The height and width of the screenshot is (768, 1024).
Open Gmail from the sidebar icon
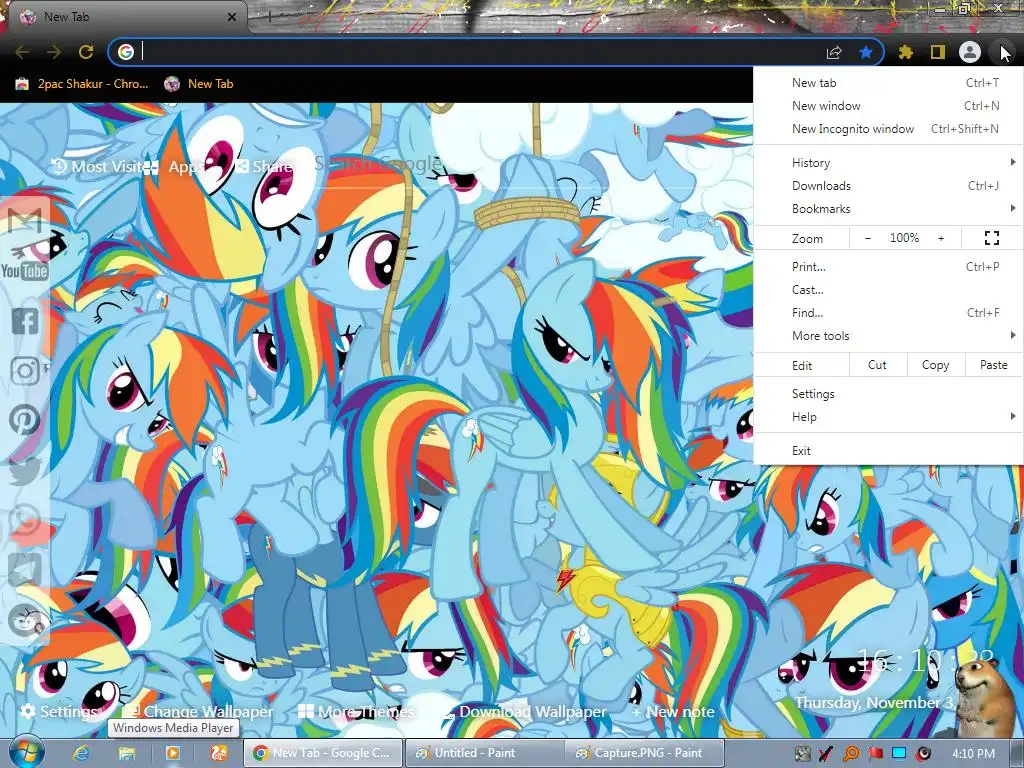[25, 221]
